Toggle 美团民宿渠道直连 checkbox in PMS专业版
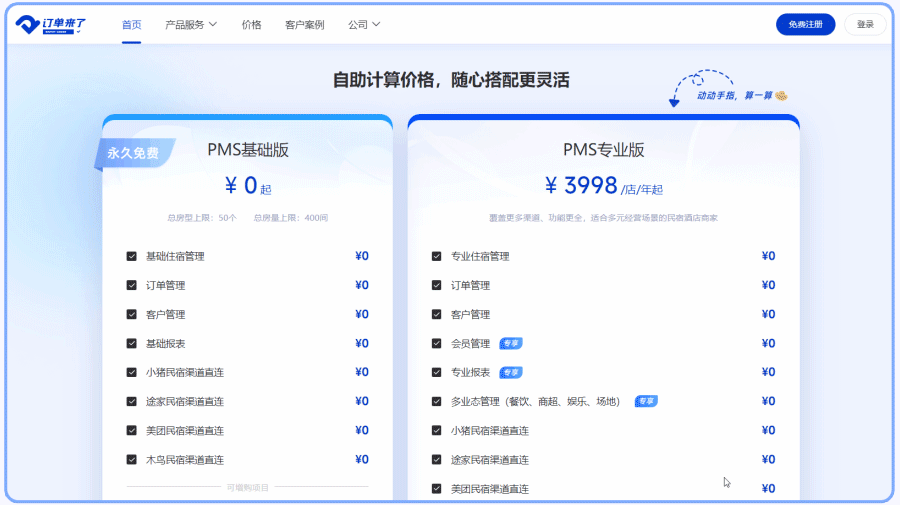Viewport: 900px width, 505px height. [x=436, y=489]
